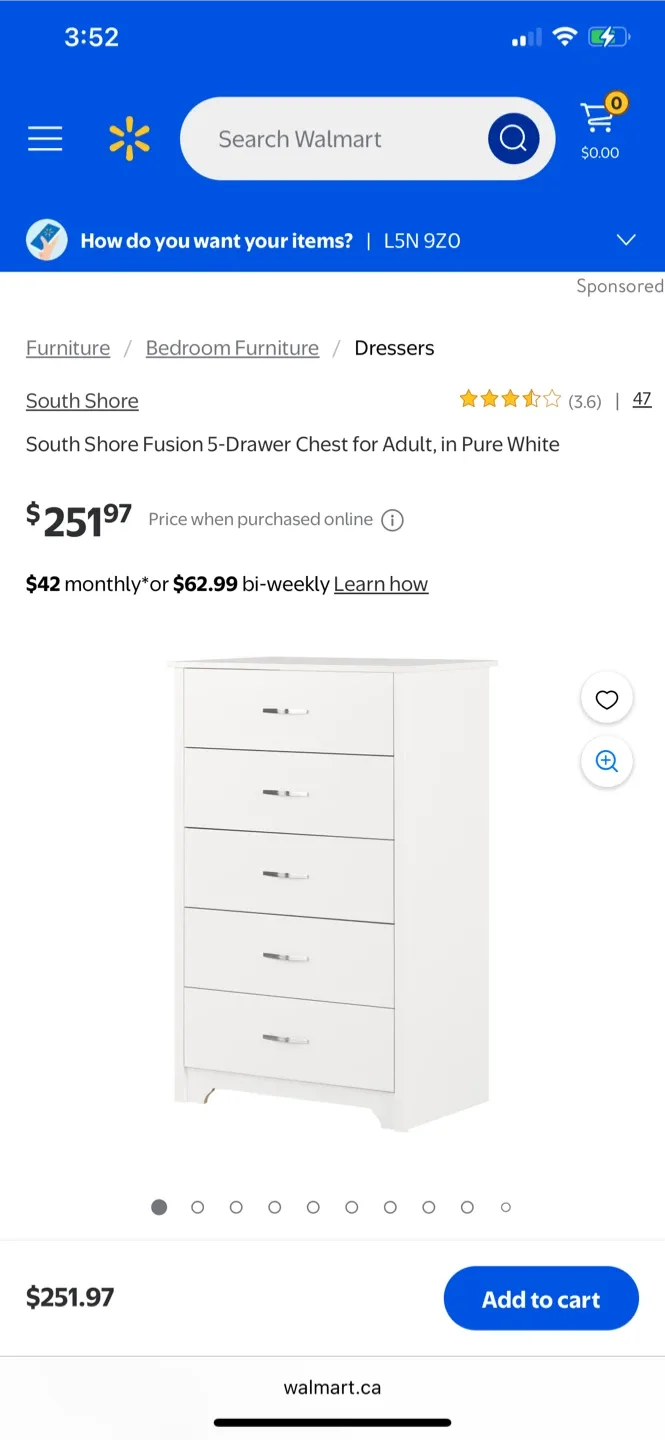Image resolution: width=665 pixels, height=1440 pixels.
Task: Add chest to favorites with heart icon
Action: 606,698
